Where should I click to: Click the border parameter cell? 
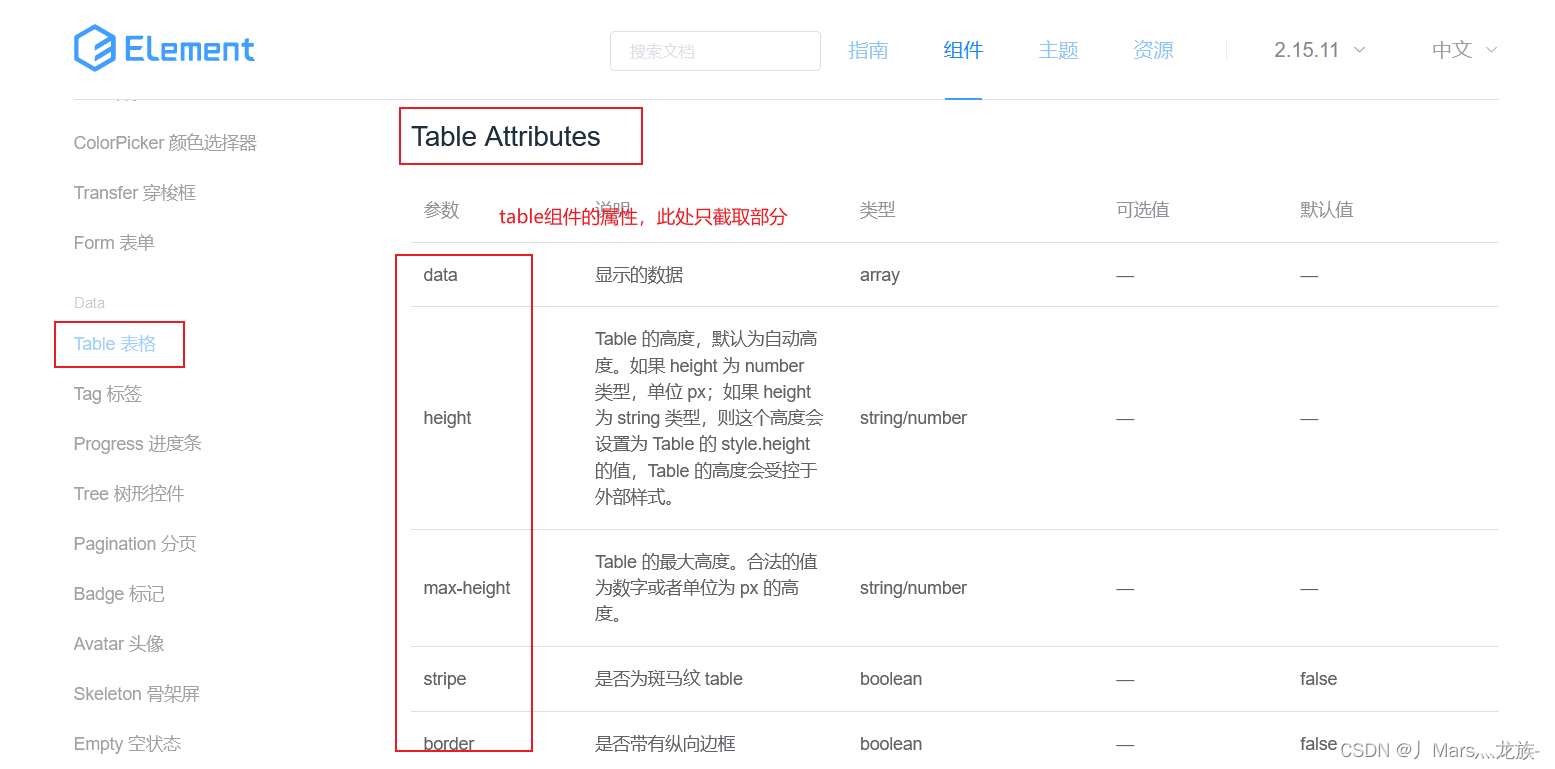click(x=449, y=744)
